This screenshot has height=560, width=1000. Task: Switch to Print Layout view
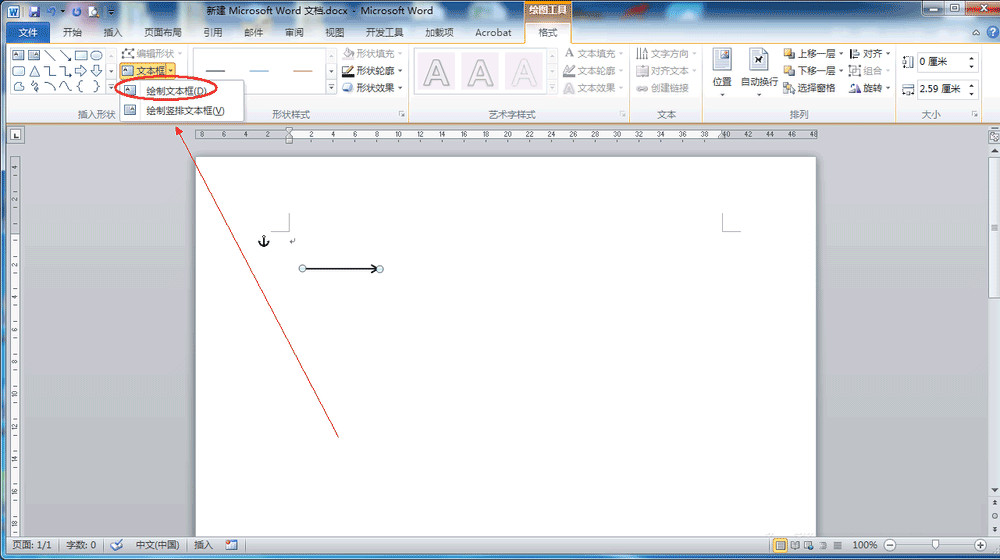click(x=780, y=545)
